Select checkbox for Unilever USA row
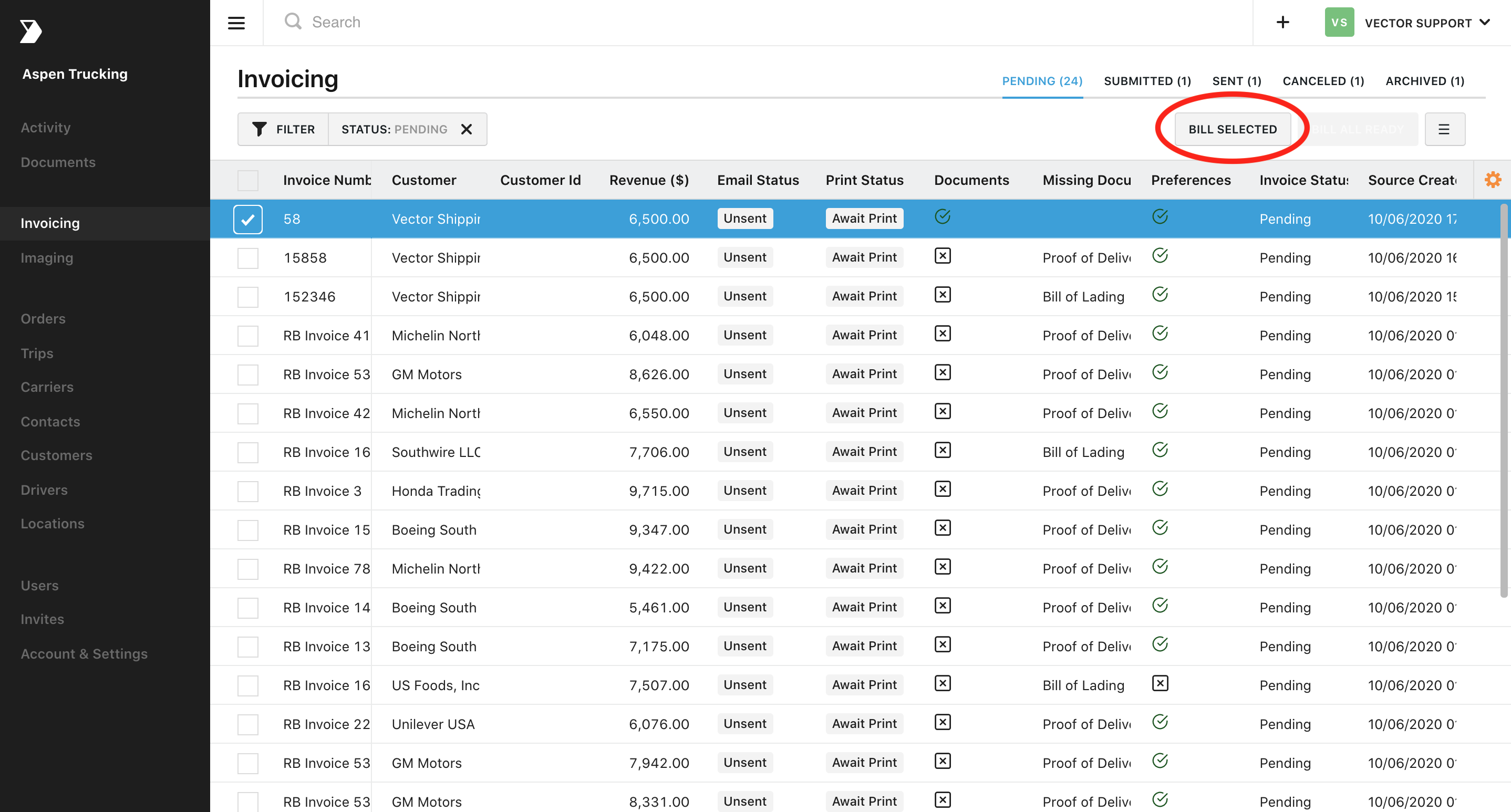This screenshot has width=1511, height=812. (x=247, y=725)
